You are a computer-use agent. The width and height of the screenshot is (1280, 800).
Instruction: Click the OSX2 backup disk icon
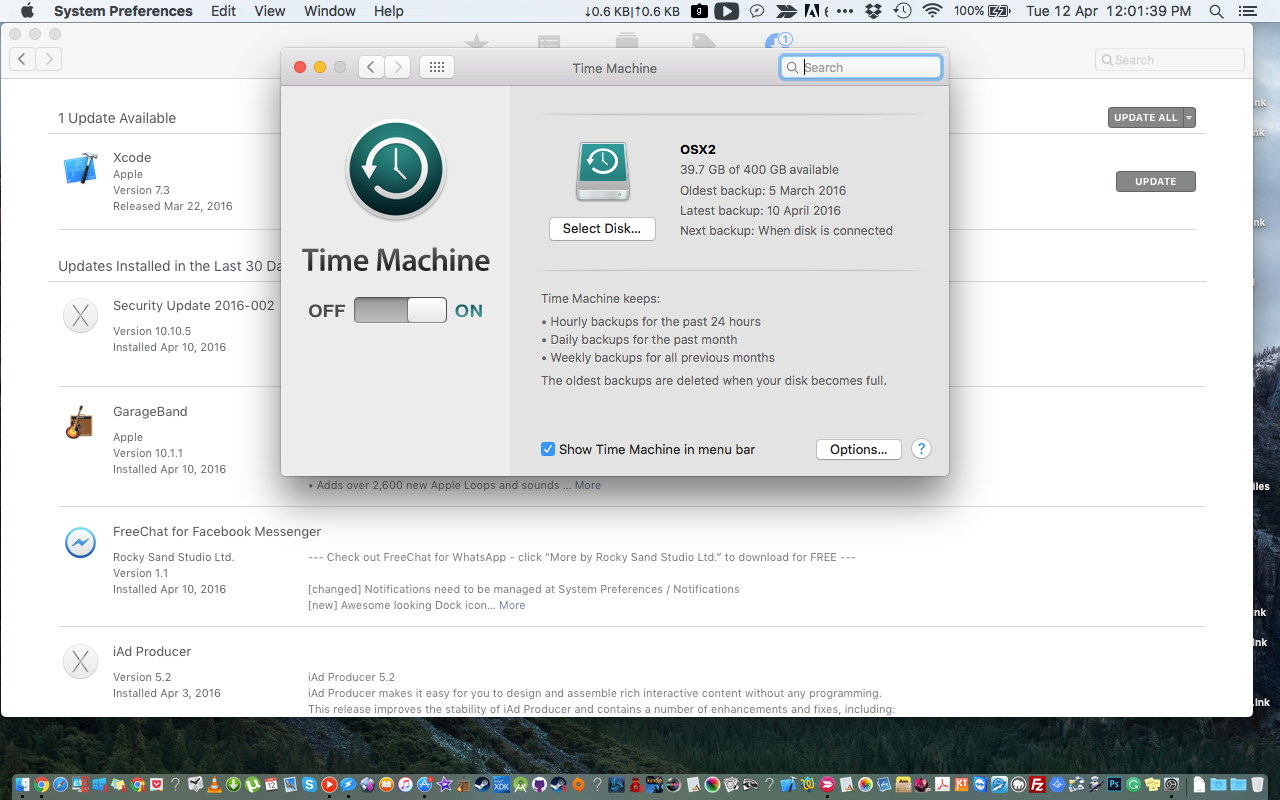tap(602, 172)
